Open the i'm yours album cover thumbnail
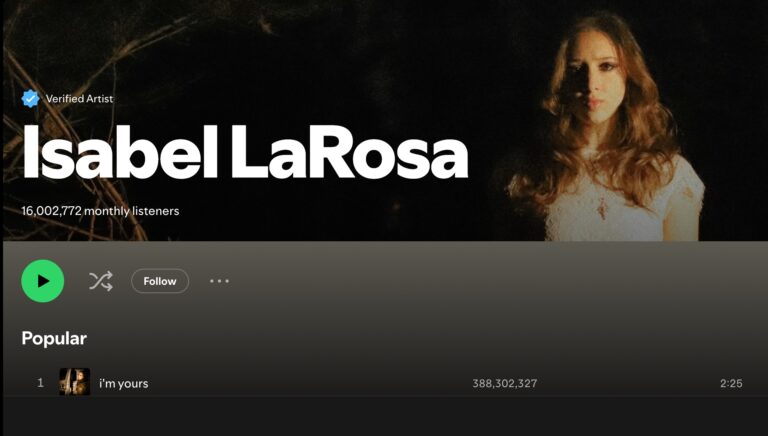The width and height of the screenshot is (768, 436). [74, 382]
